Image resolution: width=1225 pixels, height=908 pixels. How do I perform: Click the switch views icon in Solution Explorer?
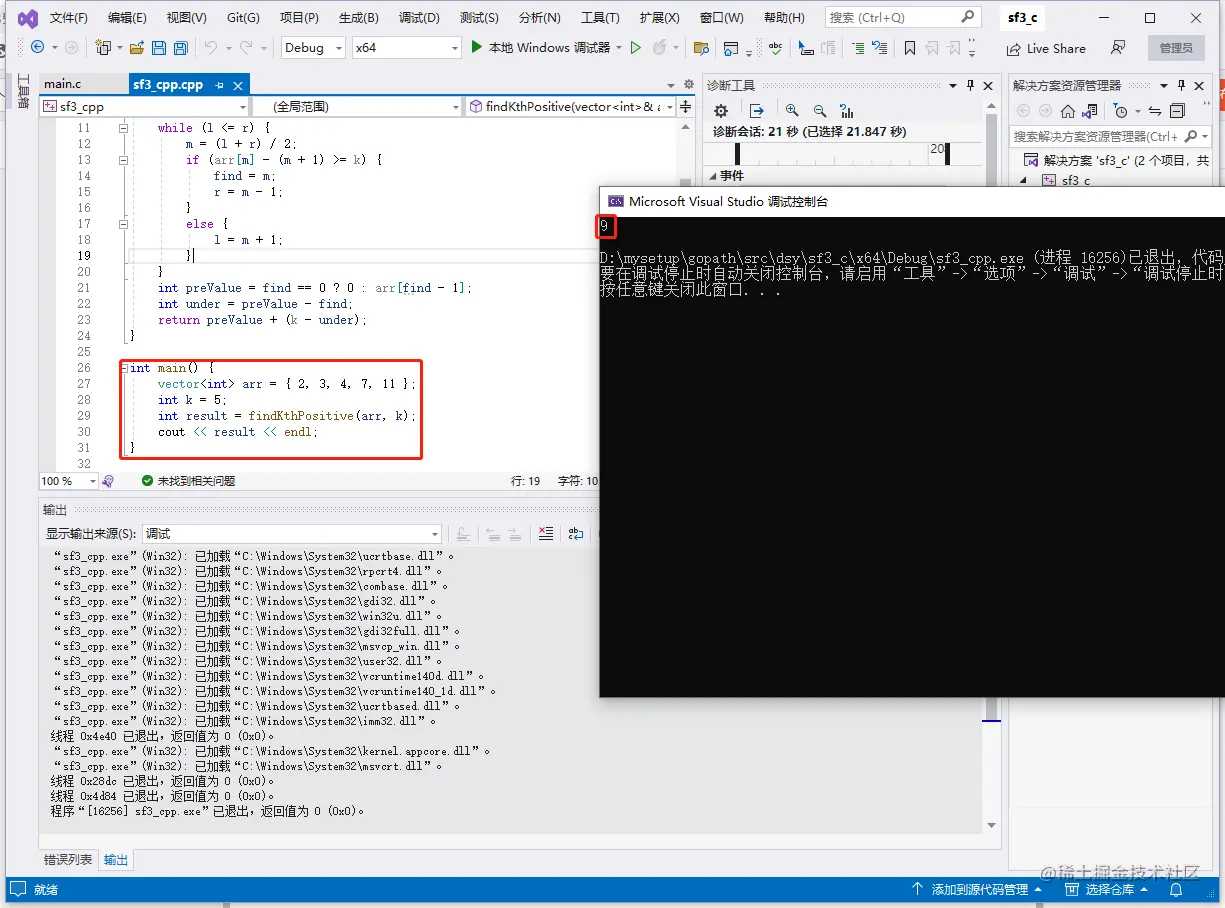[x=1090, y=111]
